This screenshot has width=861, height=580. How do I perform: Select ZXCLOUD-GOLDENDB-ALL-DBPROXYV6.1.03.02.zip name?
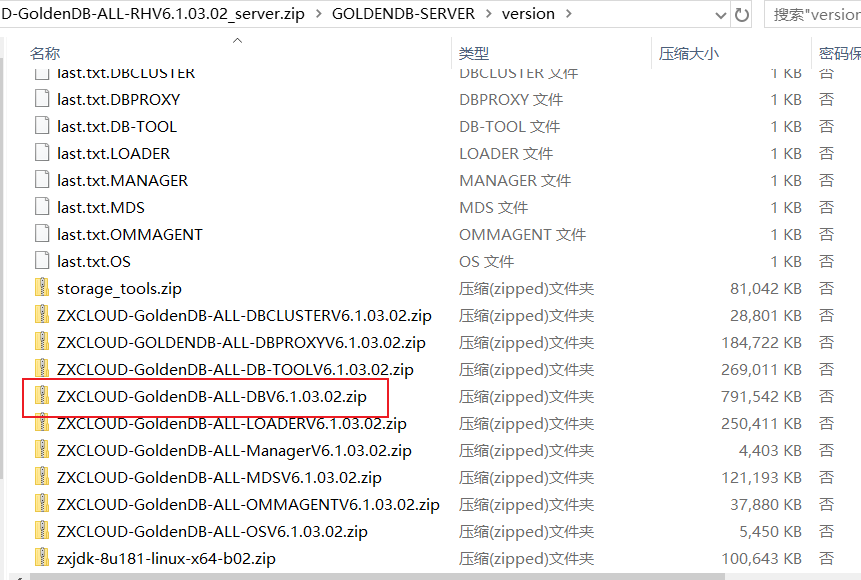pyautogui.click(x=242, y=342)
